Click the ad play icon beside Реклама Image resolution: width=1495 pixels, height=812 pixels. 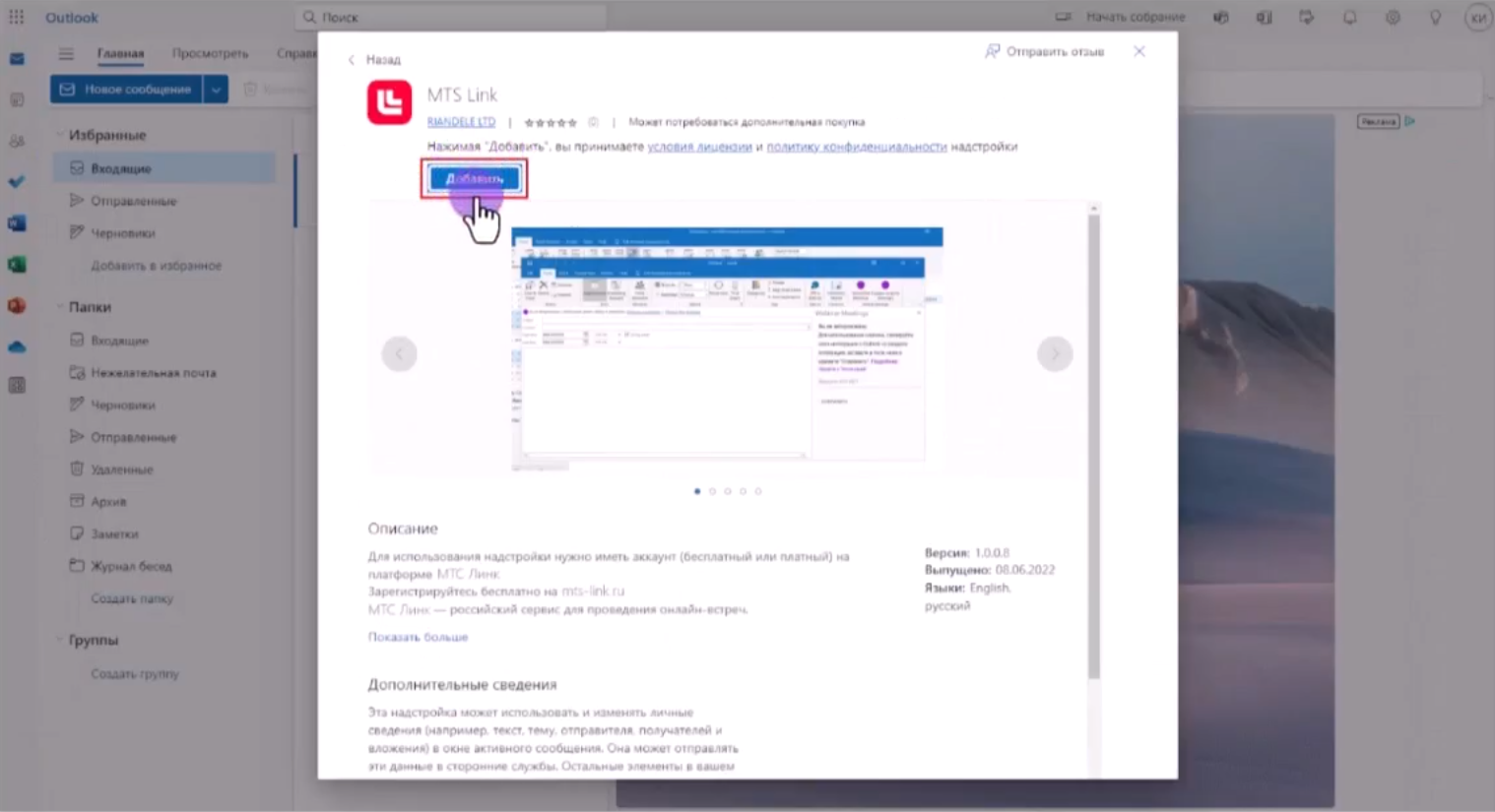click(x=1410, y=121)
